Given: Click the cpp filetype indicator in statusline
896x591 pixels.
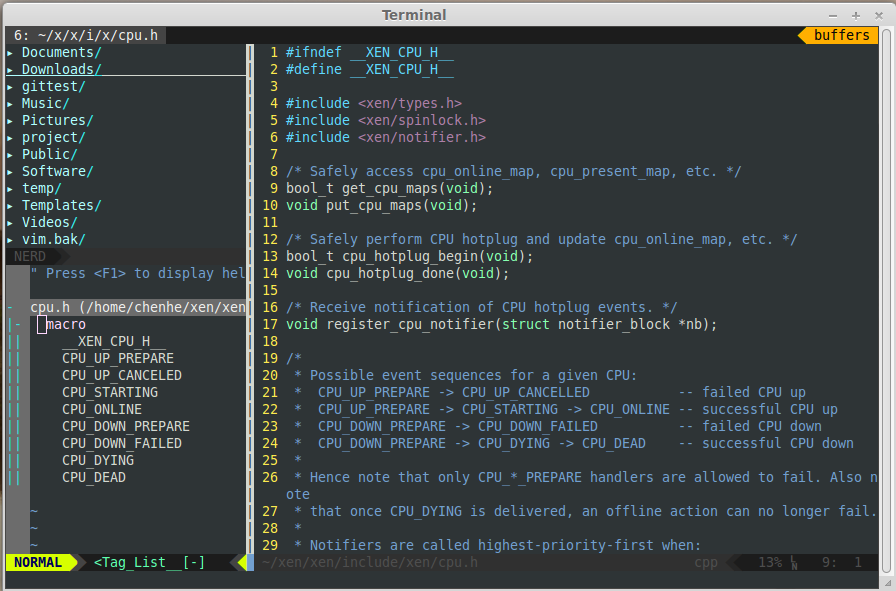Looking at the screenshot, I should [x=706, y=562].
